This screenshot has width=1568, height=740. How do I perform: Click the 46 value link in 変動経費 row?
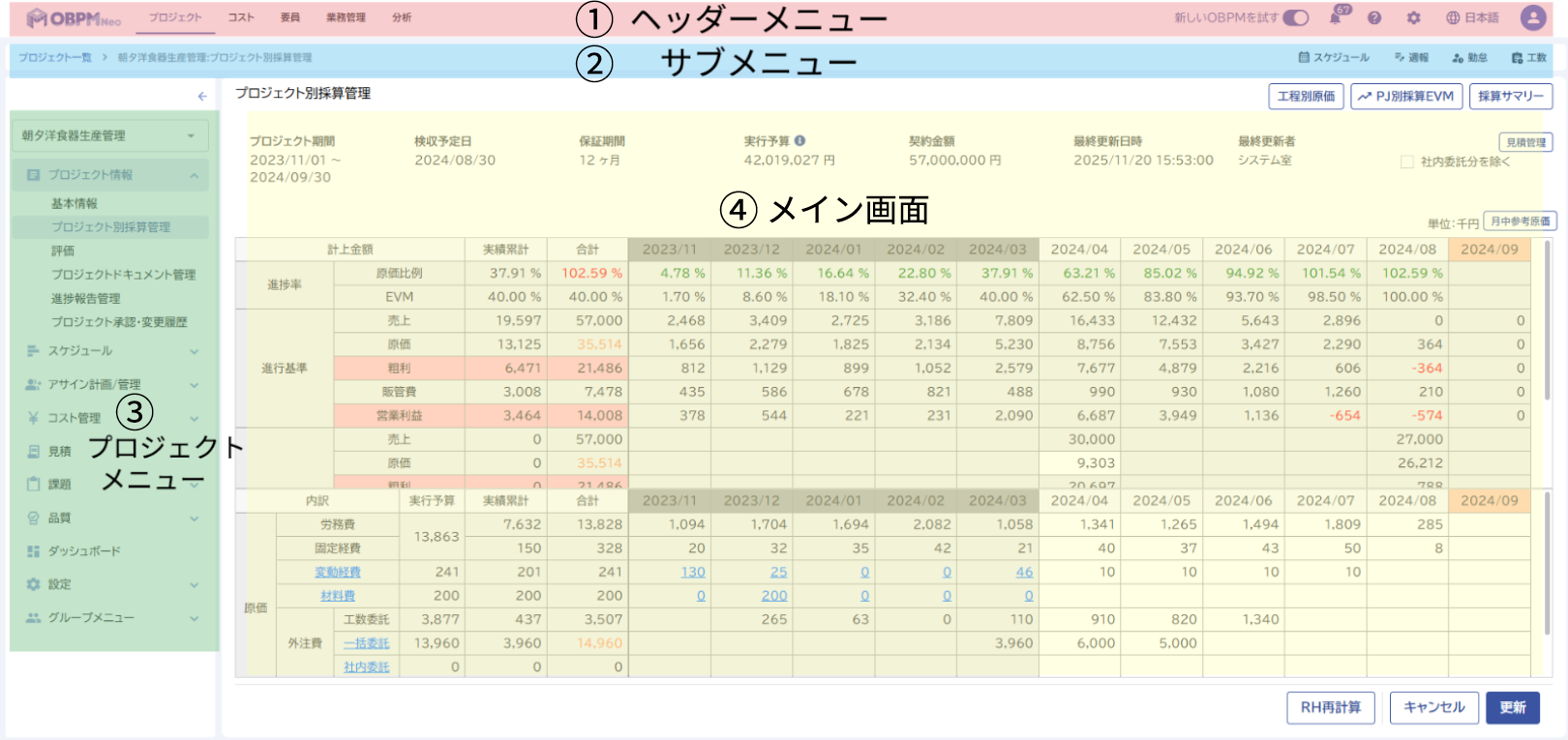coord(1024,573)
